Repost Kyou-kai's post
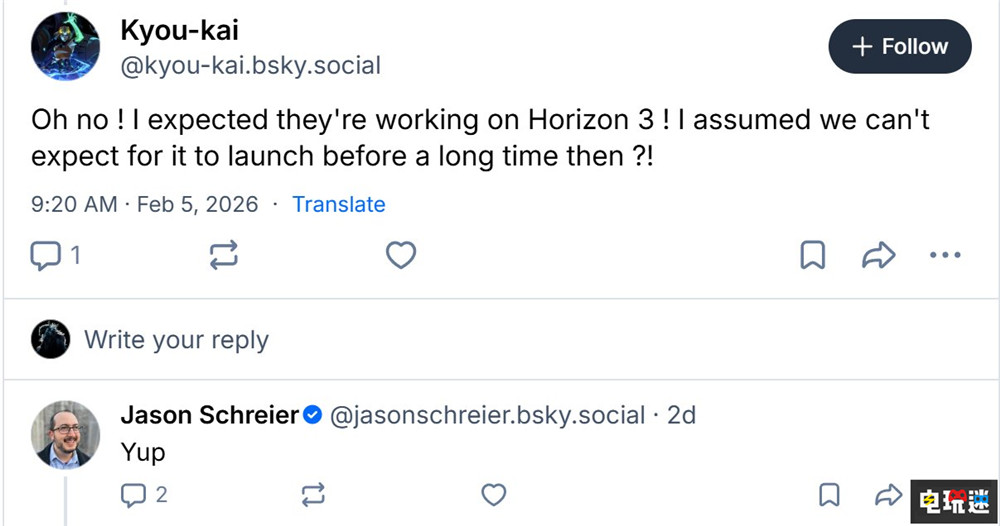Screen dimensions: 1000x526 (223, 256)
